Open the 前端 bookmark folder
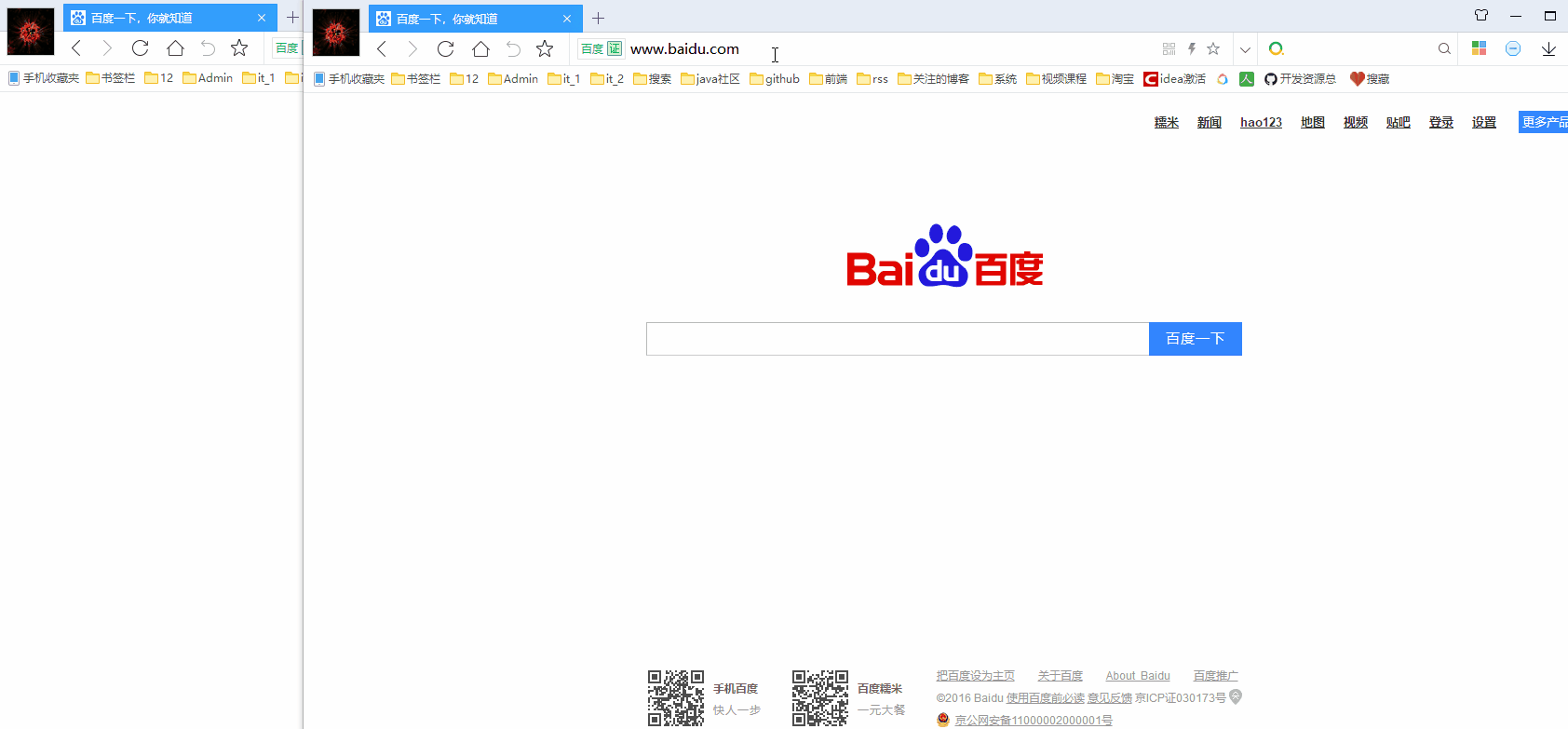Screen dimensions: 1568x729 (829, 79)
